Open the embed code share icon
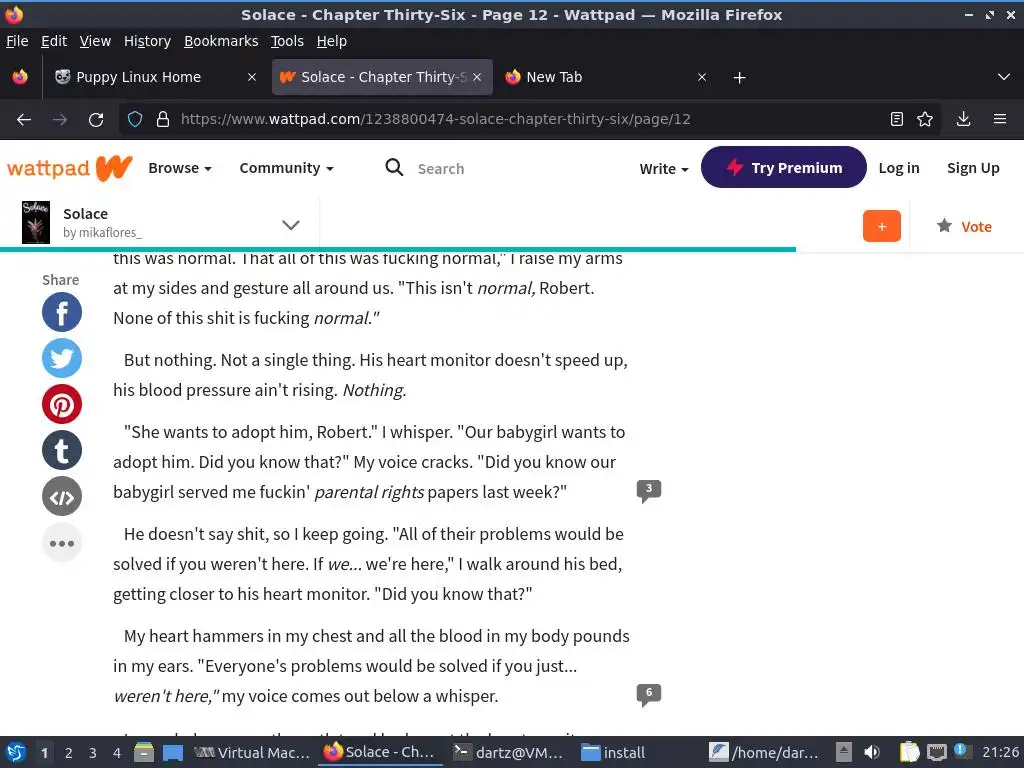 click(x=62, y=497)
